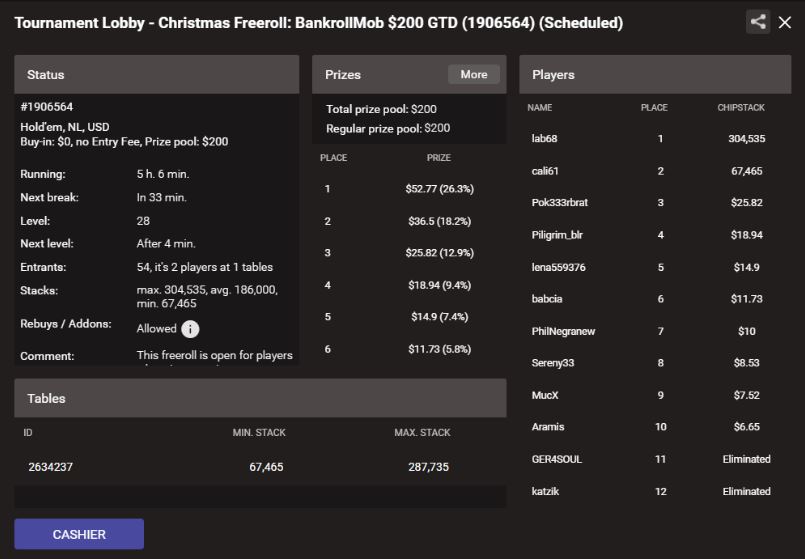Select player Pok333rbrat row
Screen dimensions: 805x559
point(655,202)
